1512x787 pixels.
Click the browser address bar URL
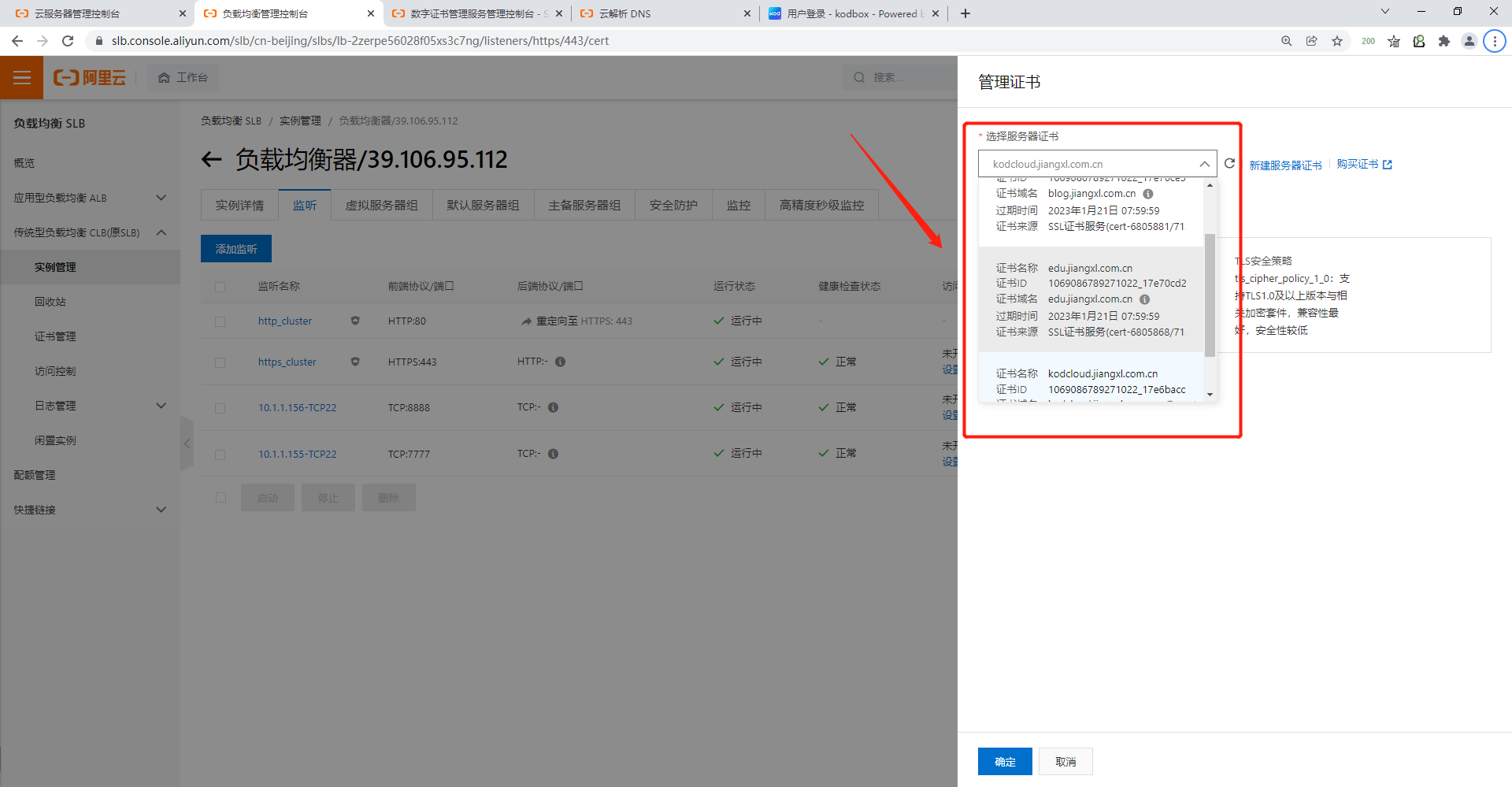[x=360, y=41]
